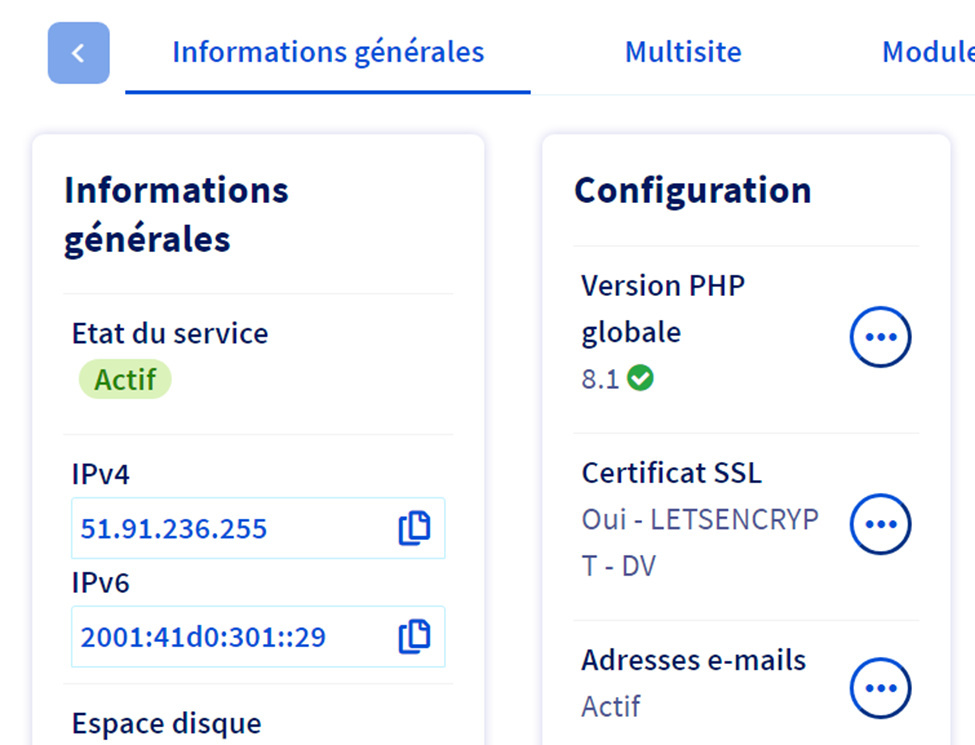Open the Multisite tab
The width and height of the screenshot is (975, 745).
point(683,52)
